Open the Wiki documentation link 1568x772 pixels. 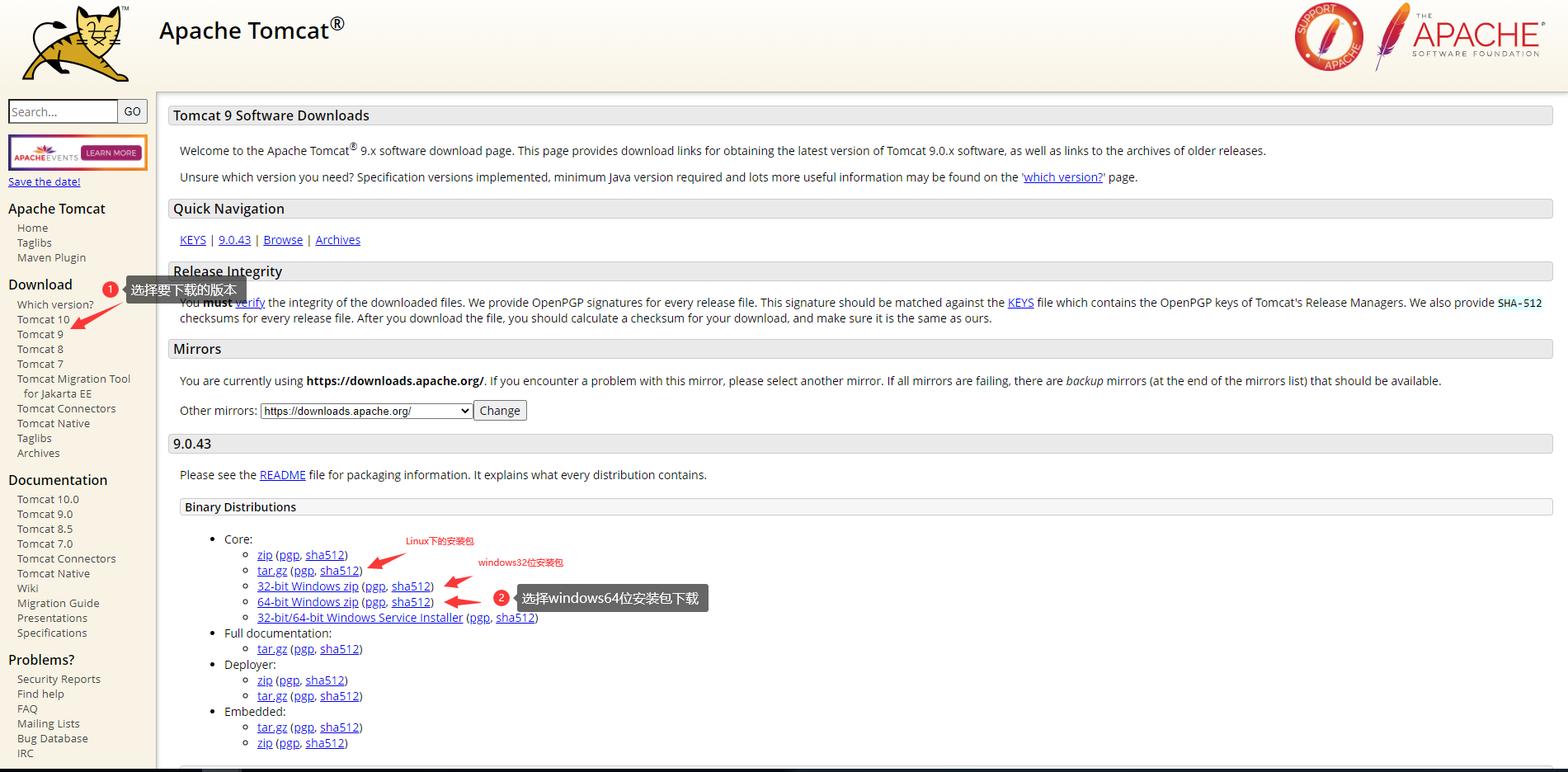pyautogui.click(x=28, y=589)
